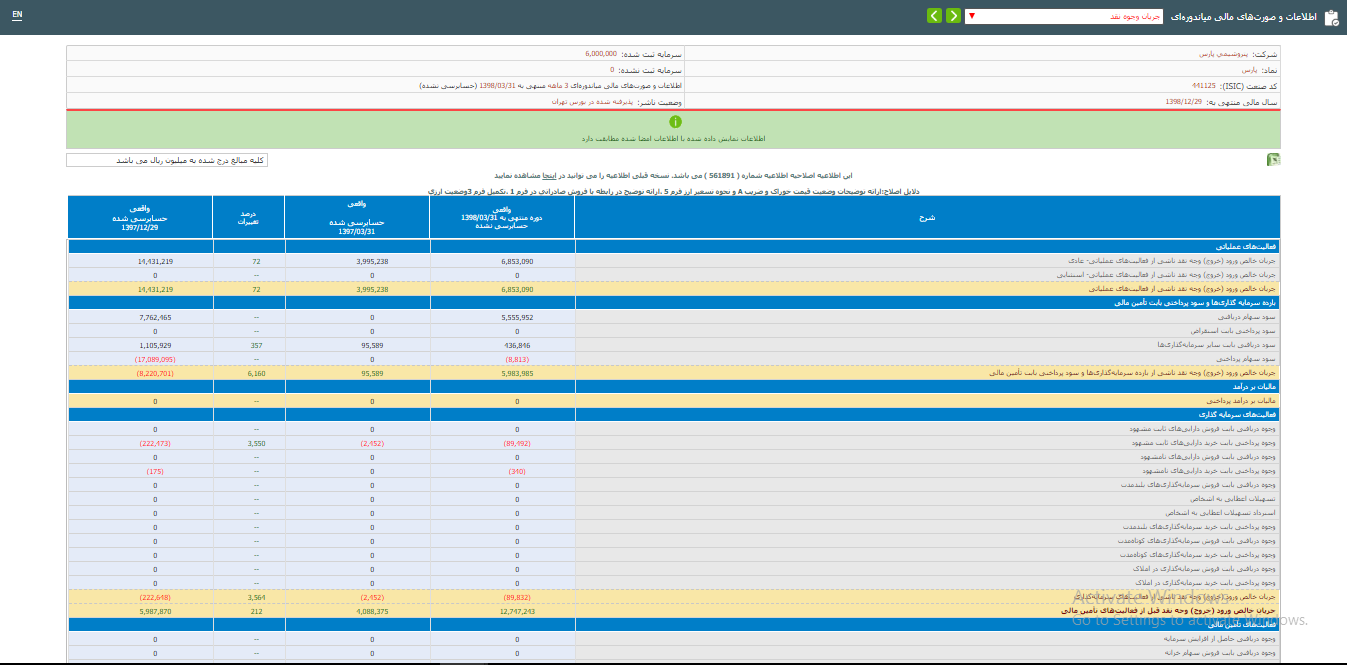Click the company name پتروشیمی پارس

[1225, 54]
